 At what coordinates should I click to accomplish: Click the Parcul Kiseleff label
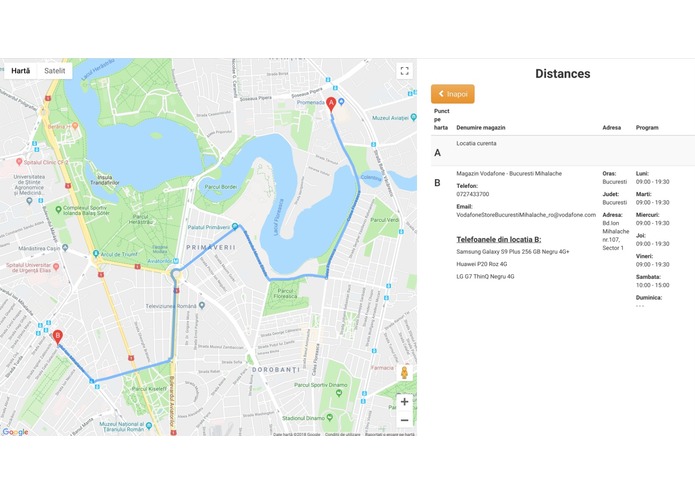pyautogui.click(x=149, y=389)
